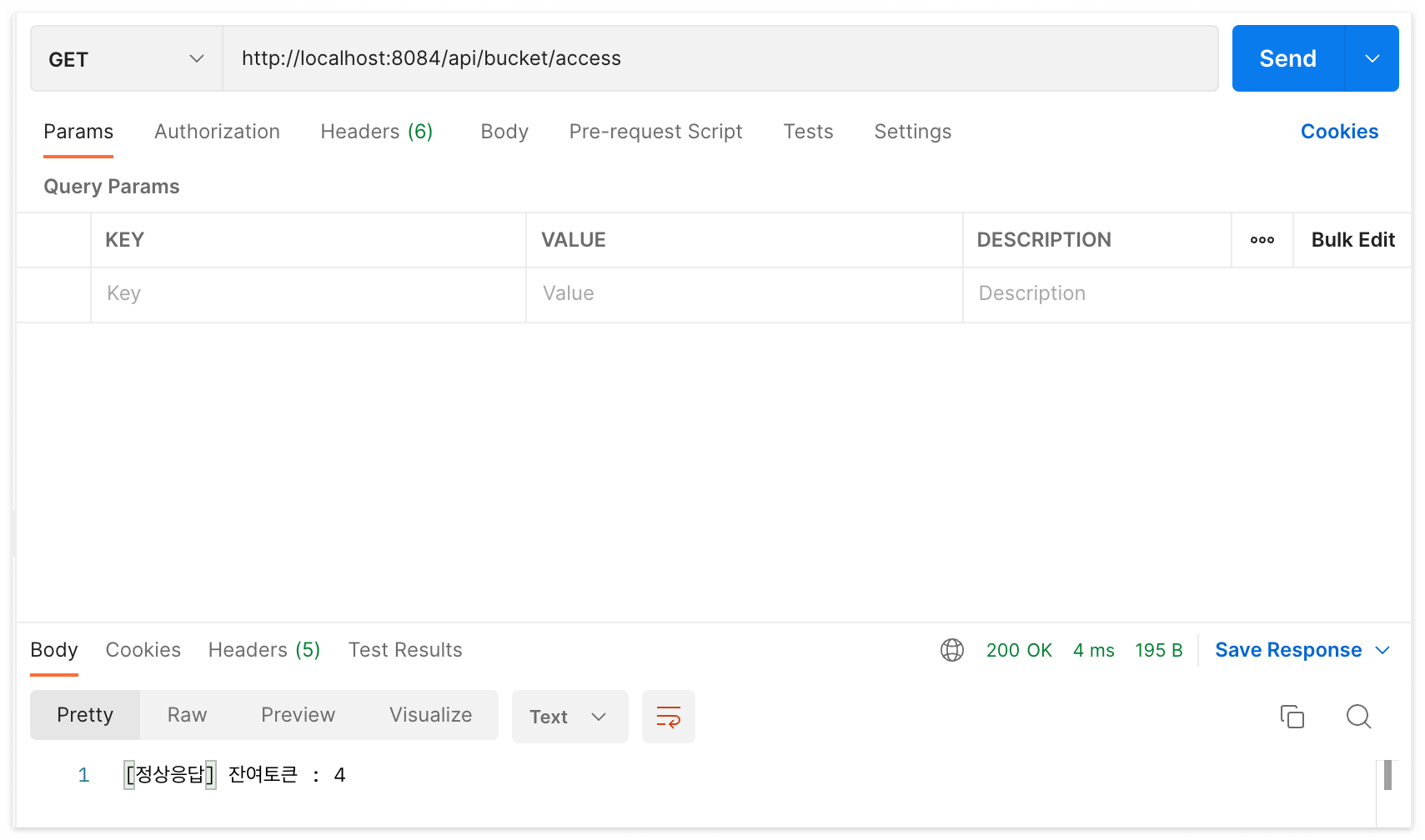Open the Headers (6) request tab
1425x840 pixels.
click(x=377, y=132)
